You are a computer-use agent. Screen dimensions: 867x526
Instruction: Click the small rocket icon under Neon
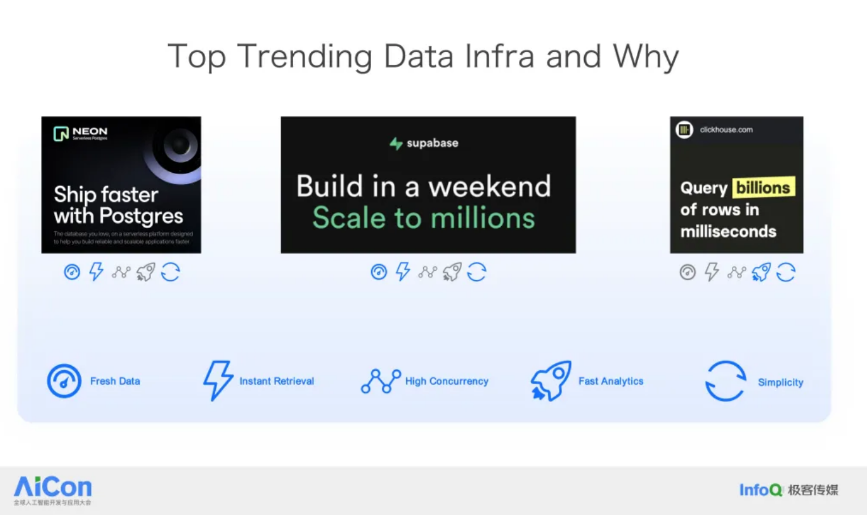[x=146, y=272]
